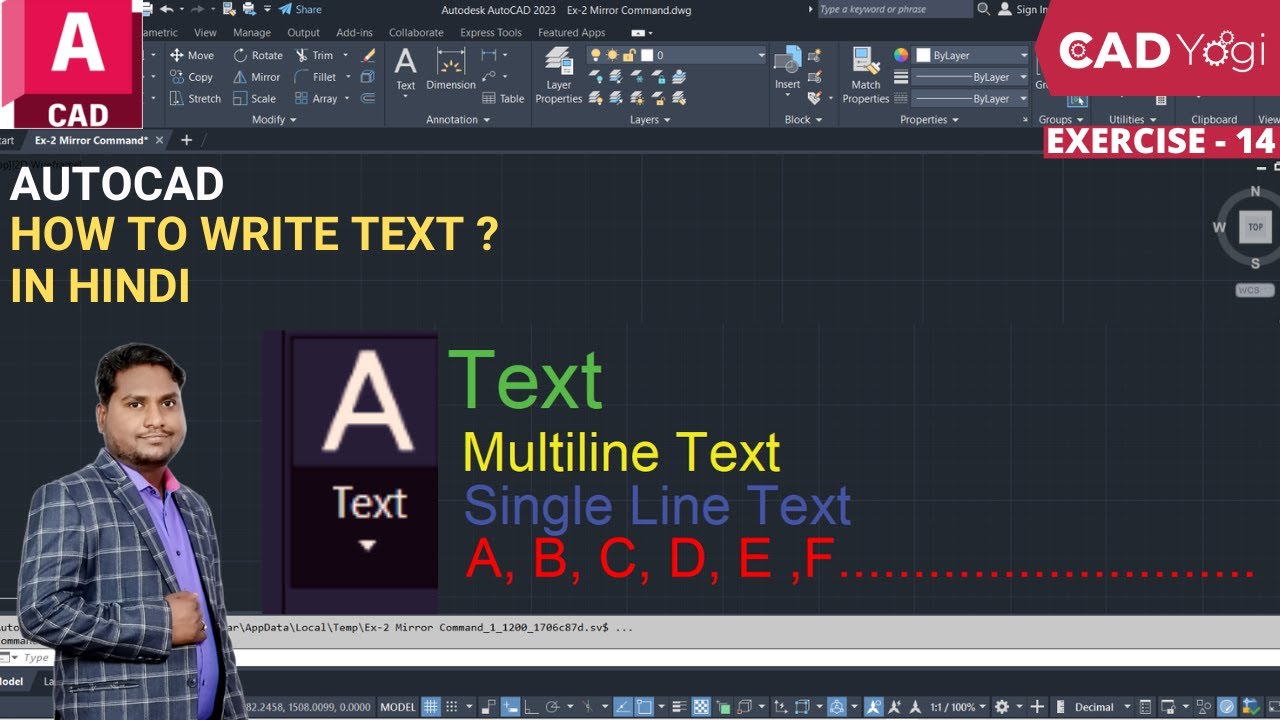Open a new drawing tab with plus
The height and width of the screenshot is (720, 1280).
[x=186, y=140]
